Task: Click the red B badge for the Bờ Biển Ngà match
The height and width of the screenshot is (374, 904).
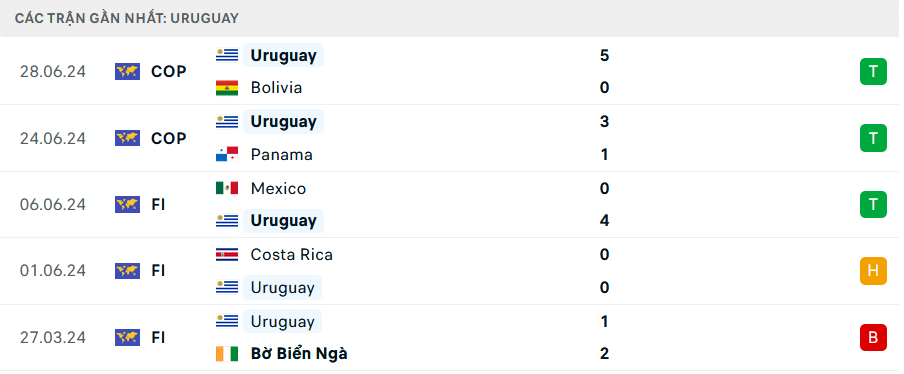Action: click(x=873, y=337)
